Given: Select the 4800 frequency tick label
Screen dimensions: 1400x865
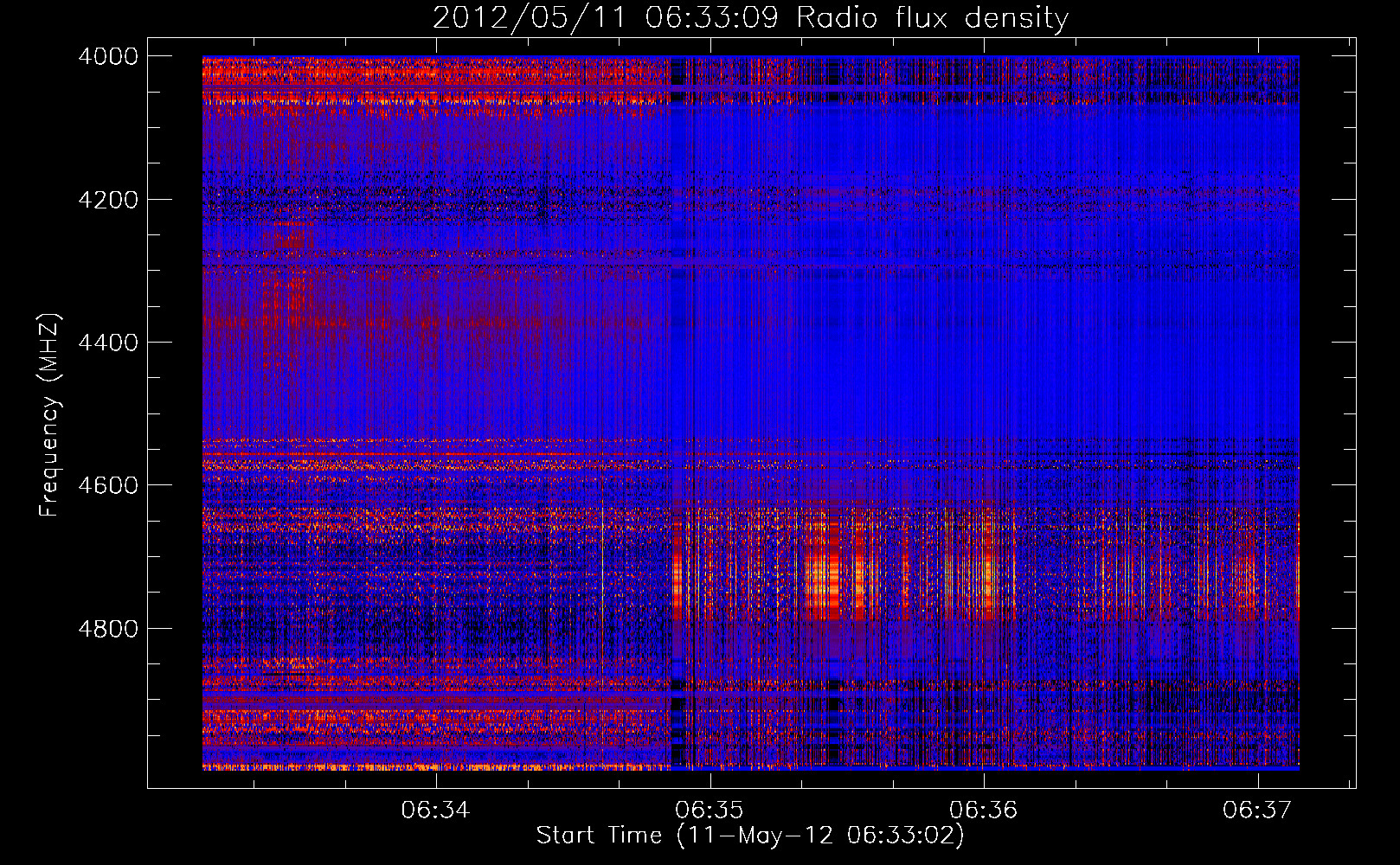Looking at the screenshot, I should coord(108,628).
